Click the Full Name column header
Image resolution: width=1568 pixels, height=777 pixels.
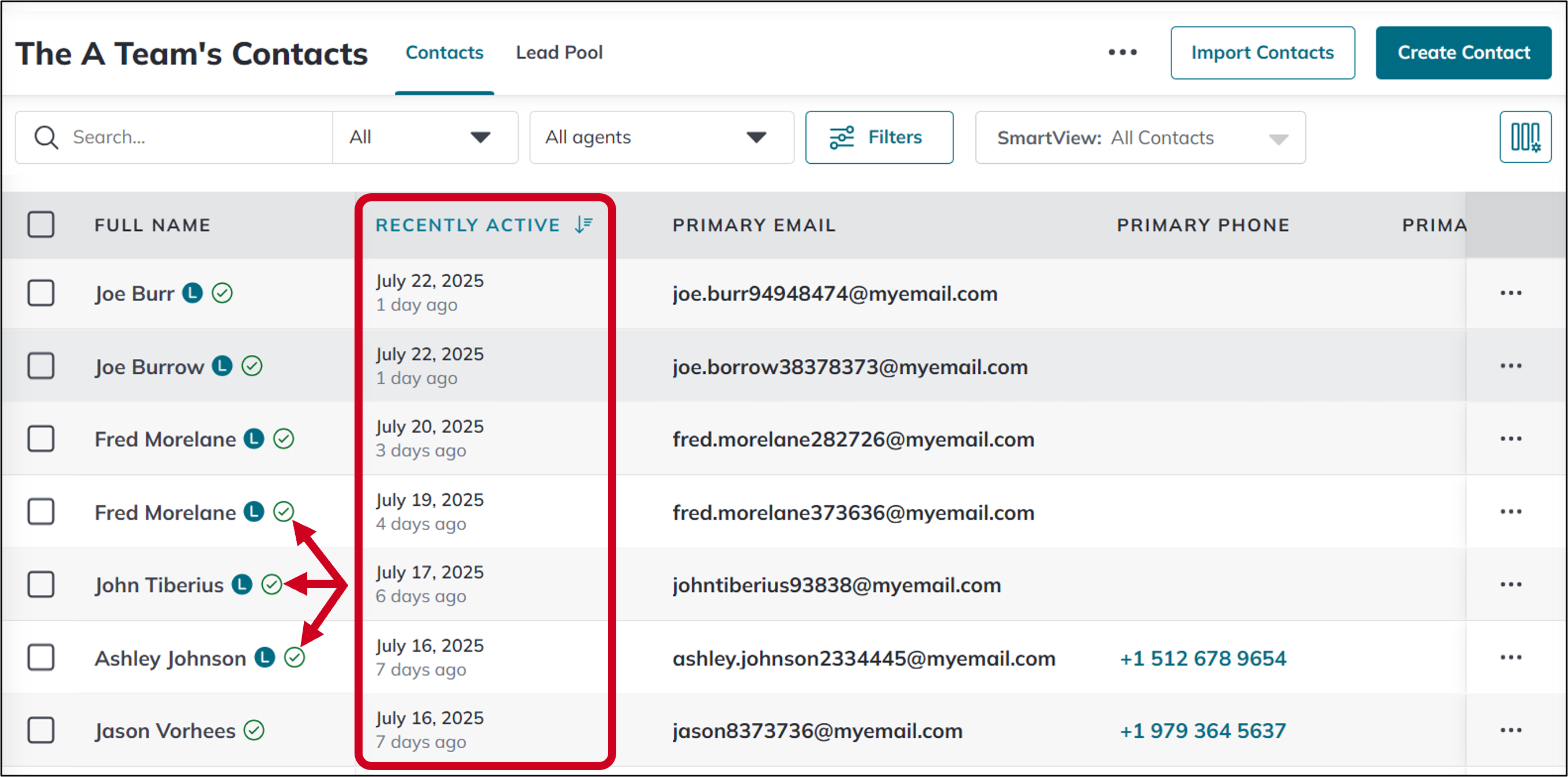coord(152,226)
